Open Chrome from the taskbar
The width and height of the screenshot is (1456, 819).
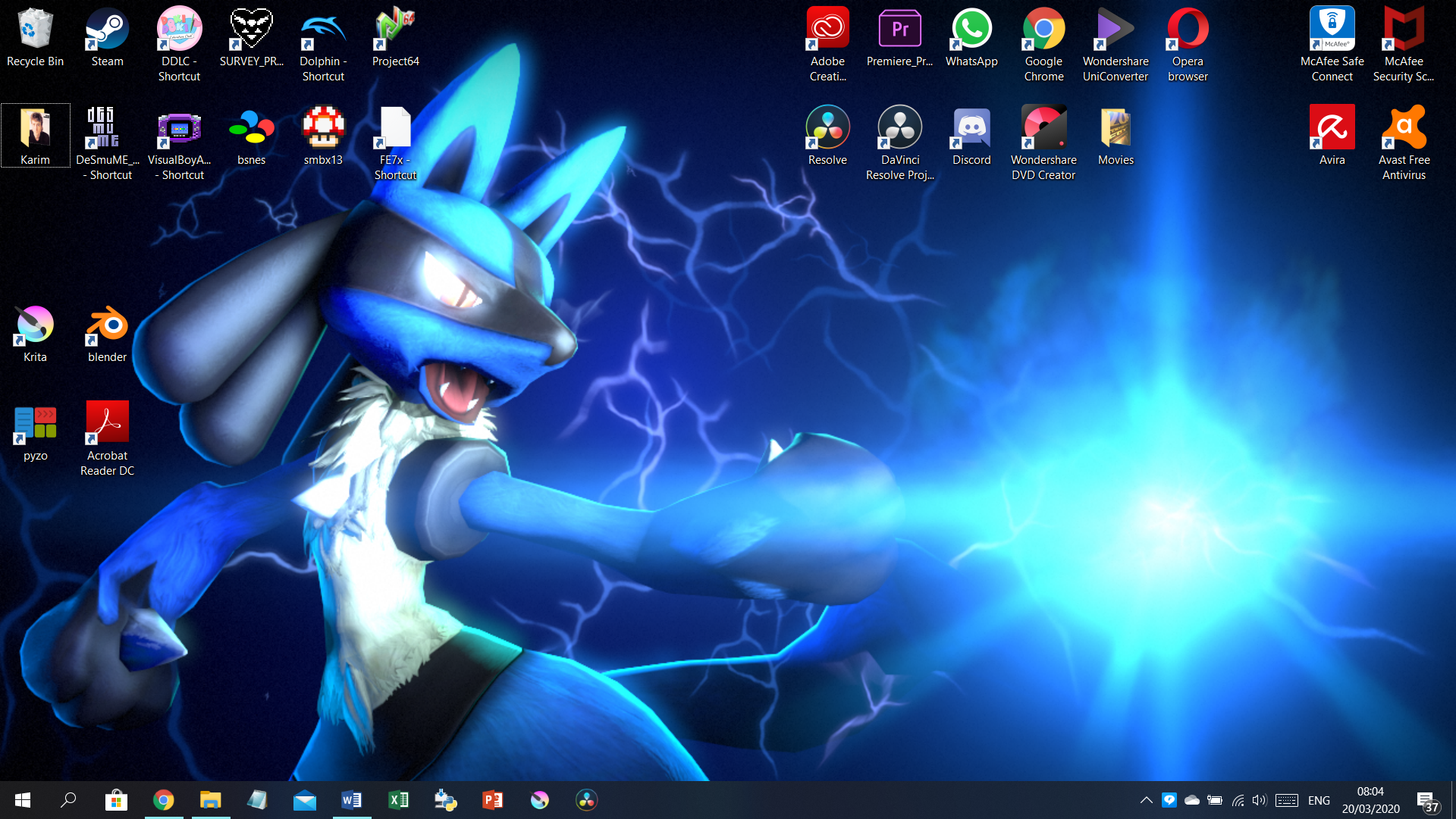click(163, 800)
